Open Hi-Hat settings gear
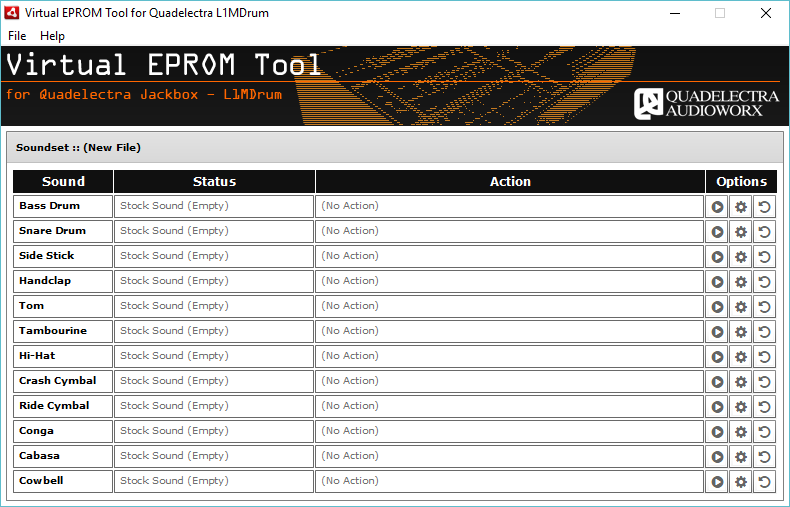Image resolution: width=790 pixels, height=507 pixels. pos(741,357)
